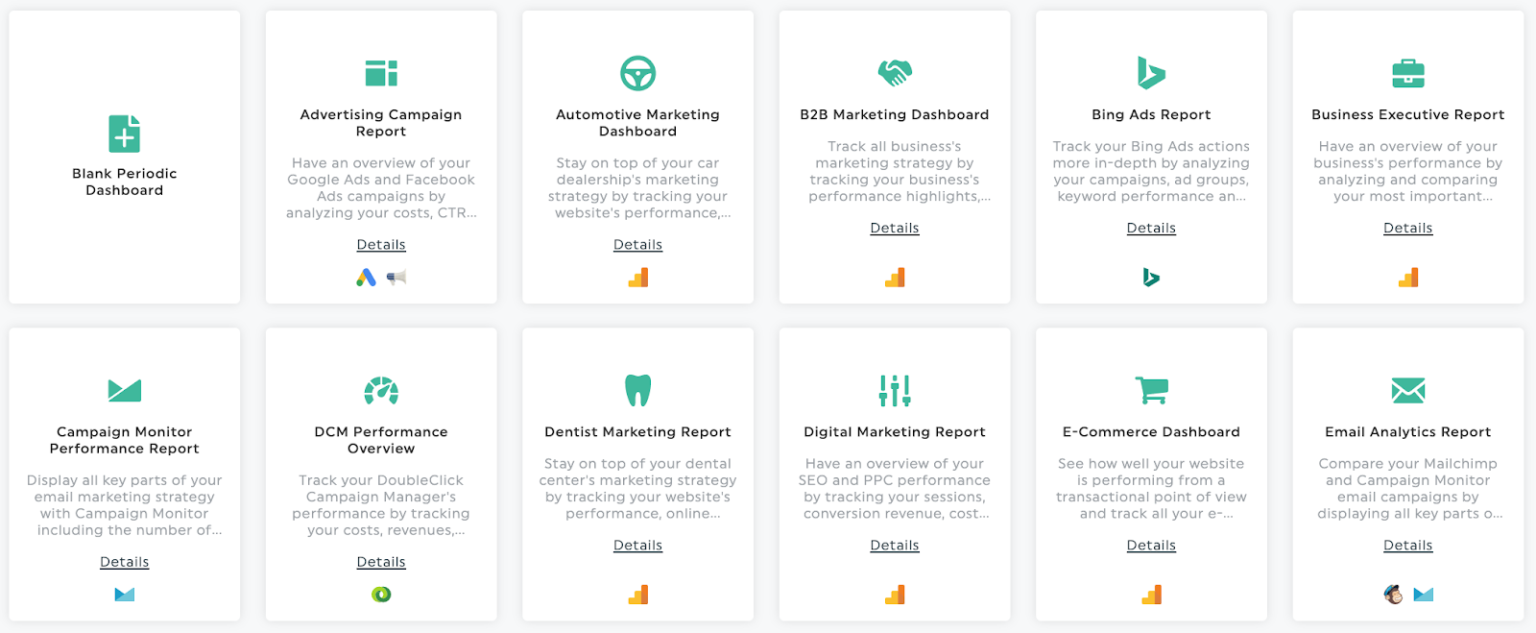
Task: Click the tooth icon on Dentist Marketing Report
Action: click(x=638, y=390)
